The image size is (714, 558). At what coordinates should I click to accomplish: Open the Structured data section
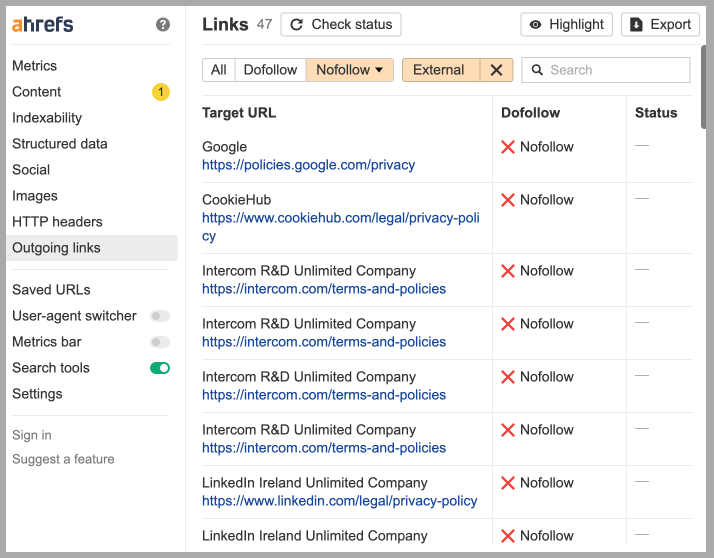pyautogui.click(x=60, y=143)
